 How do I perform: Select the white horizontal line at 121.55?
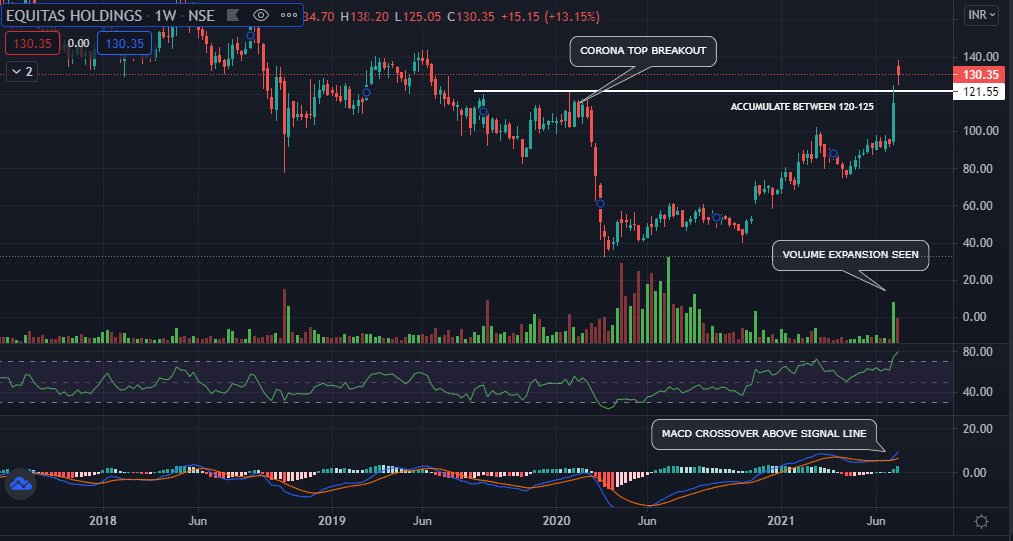coord(711,91)
